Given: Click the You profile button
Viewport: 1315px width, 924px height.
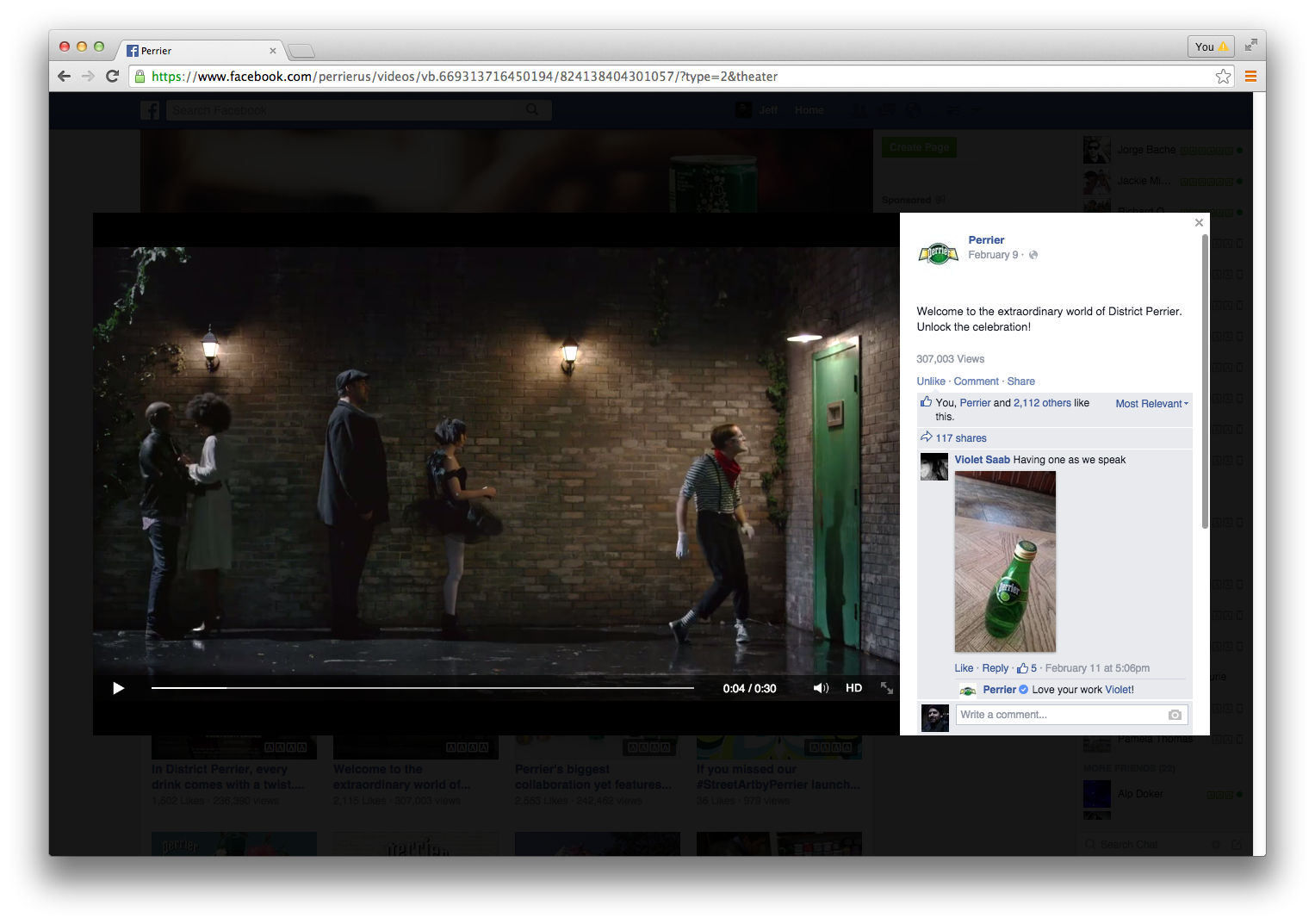Looking at the screenshot, I should pos(1211,47).
